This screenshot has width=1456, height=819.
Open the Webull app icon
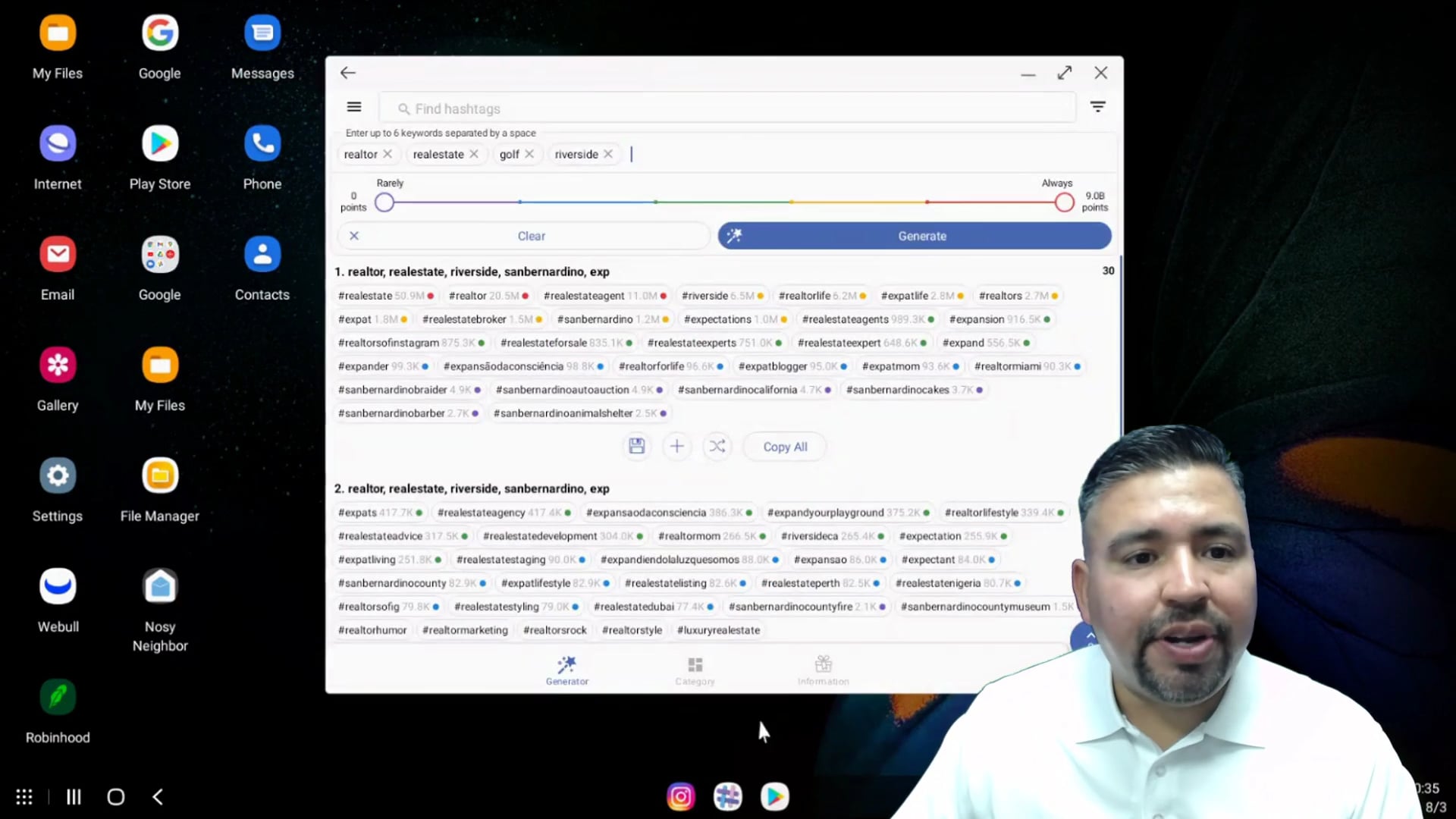(58, 586)
